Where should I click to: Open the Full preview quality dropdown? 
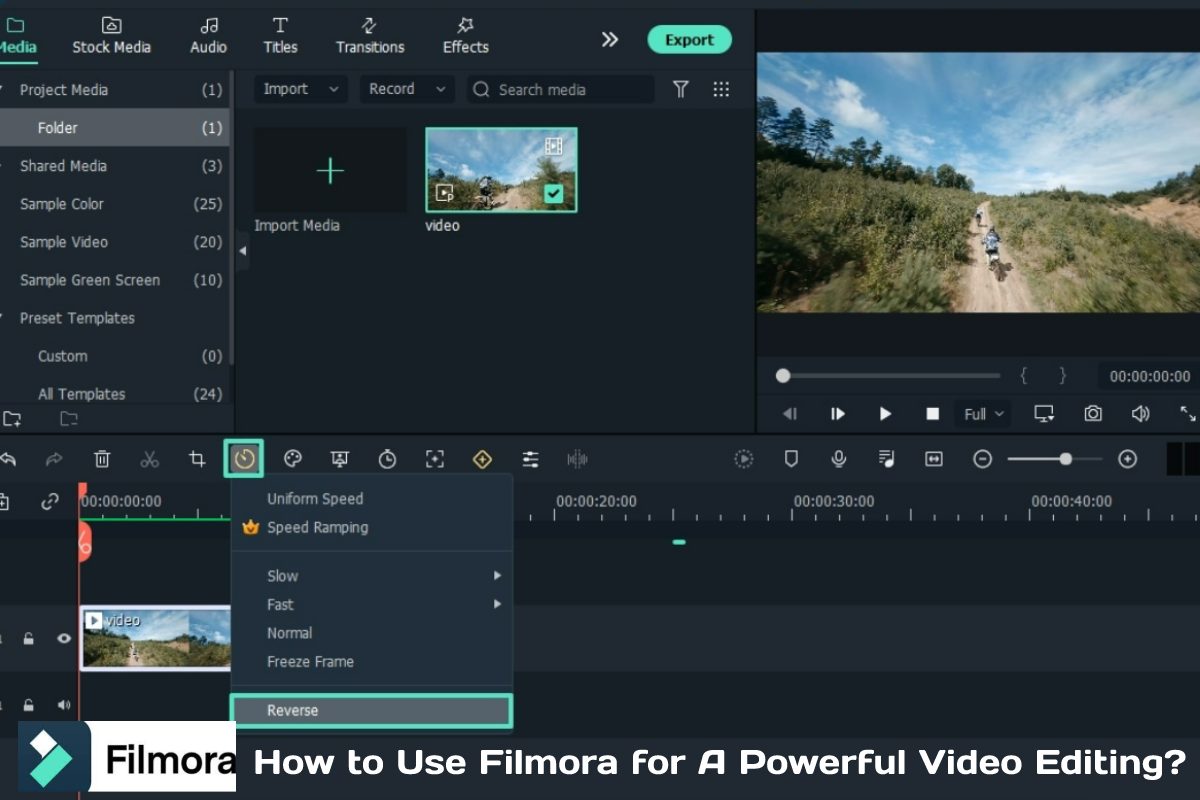[983, 413]
